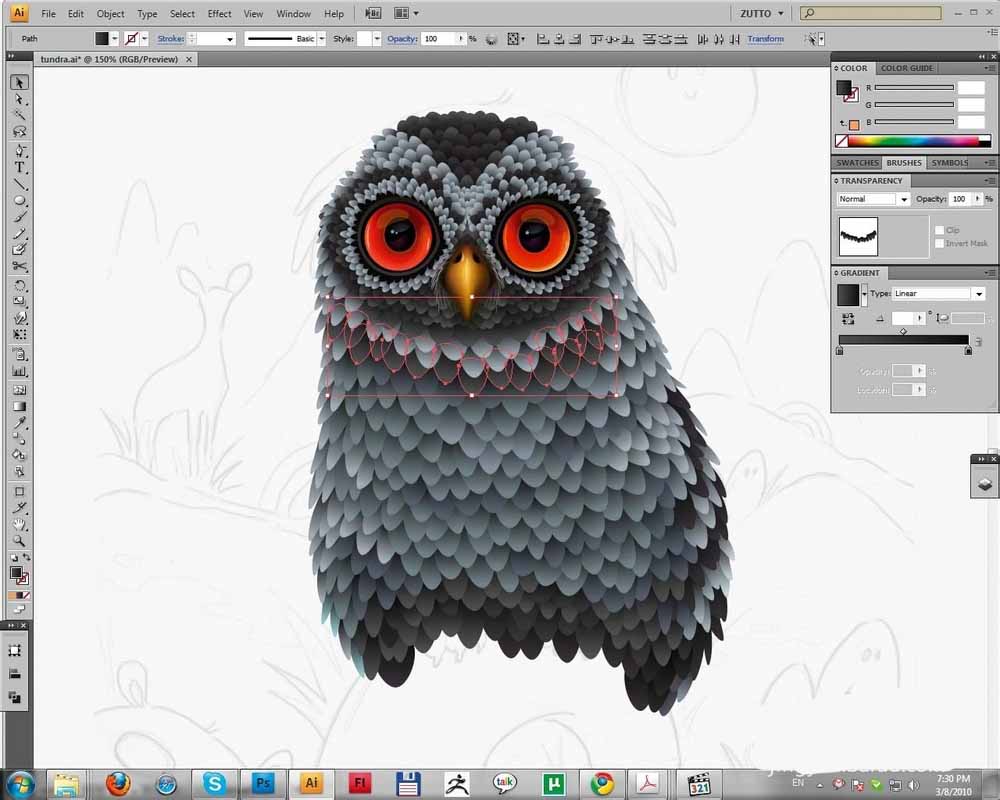Select the Selection tool (black arrow)
This screenshot has width=1000, height=800.
[19, 82]
